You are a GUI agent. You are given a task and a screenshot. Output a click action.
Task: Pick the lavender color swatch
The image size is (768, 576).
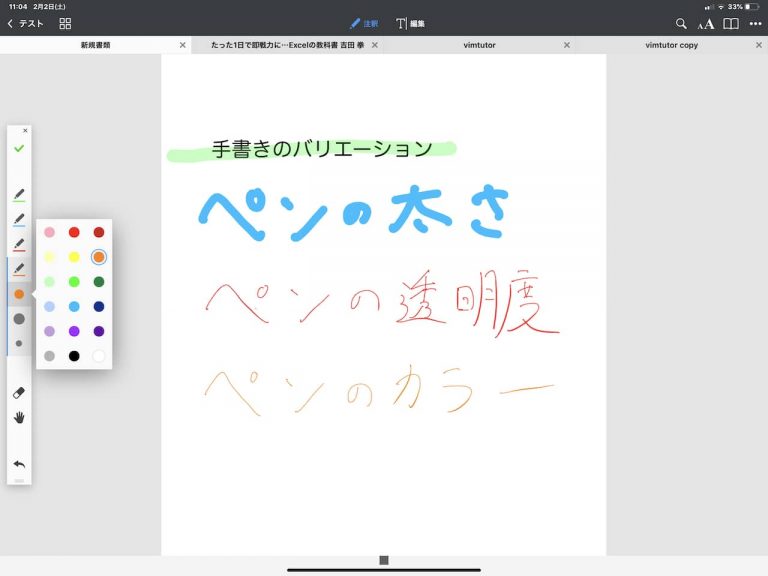[x=49, y=331]
